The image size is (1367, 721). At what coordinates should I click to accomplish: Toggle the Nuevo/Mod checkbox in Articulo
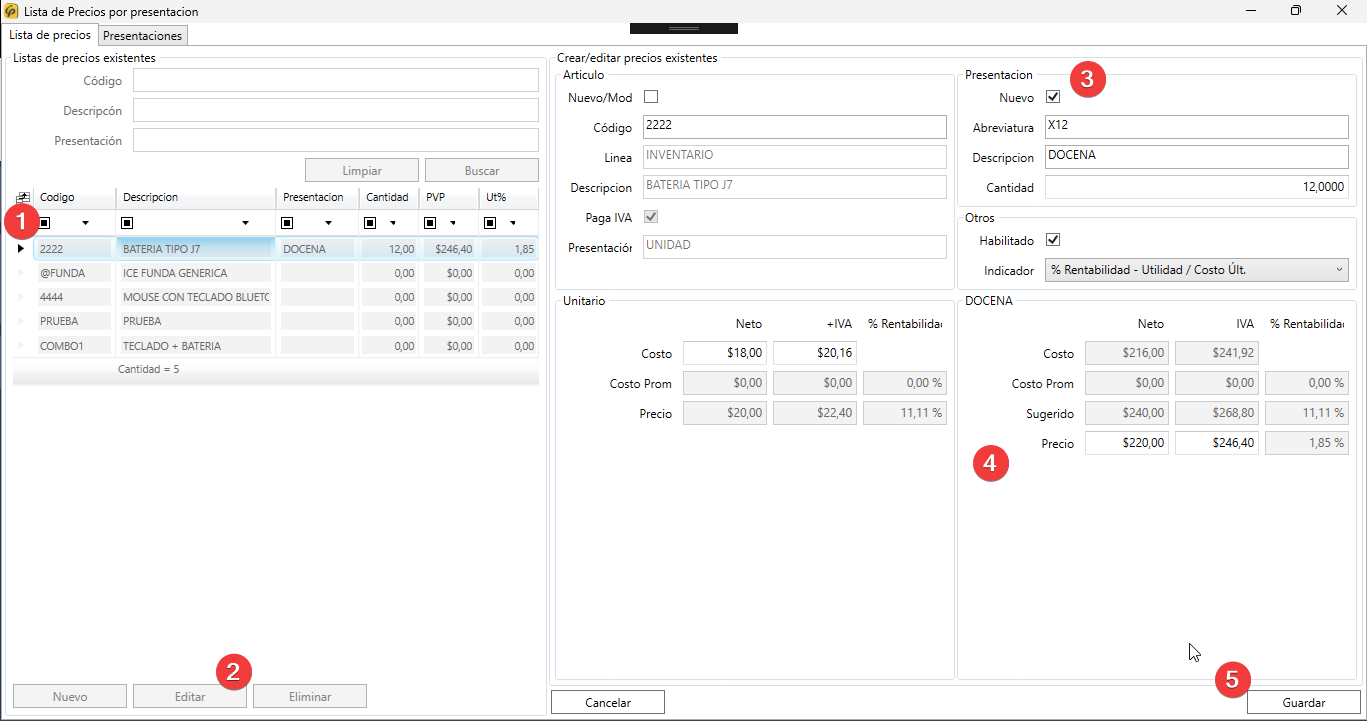pyautogui.click(x=651, y=97)
